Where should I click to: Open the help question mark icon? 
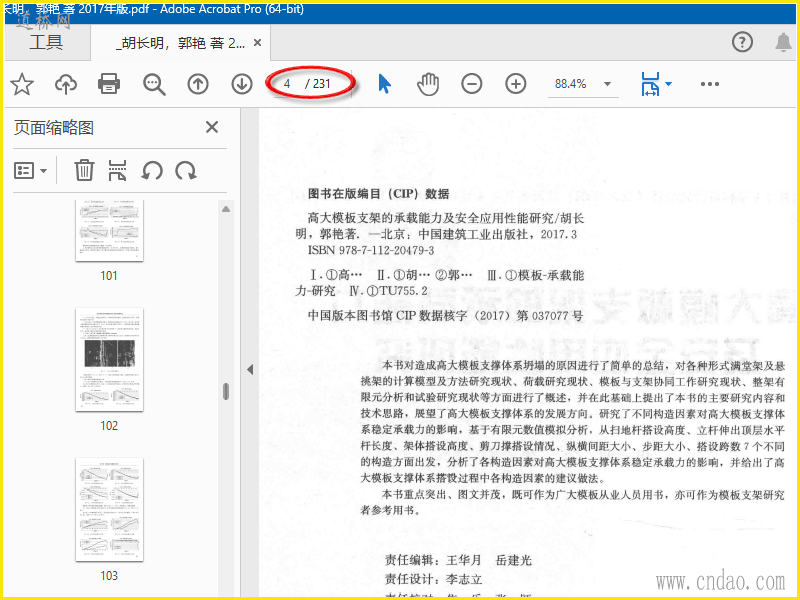[742, 42]
